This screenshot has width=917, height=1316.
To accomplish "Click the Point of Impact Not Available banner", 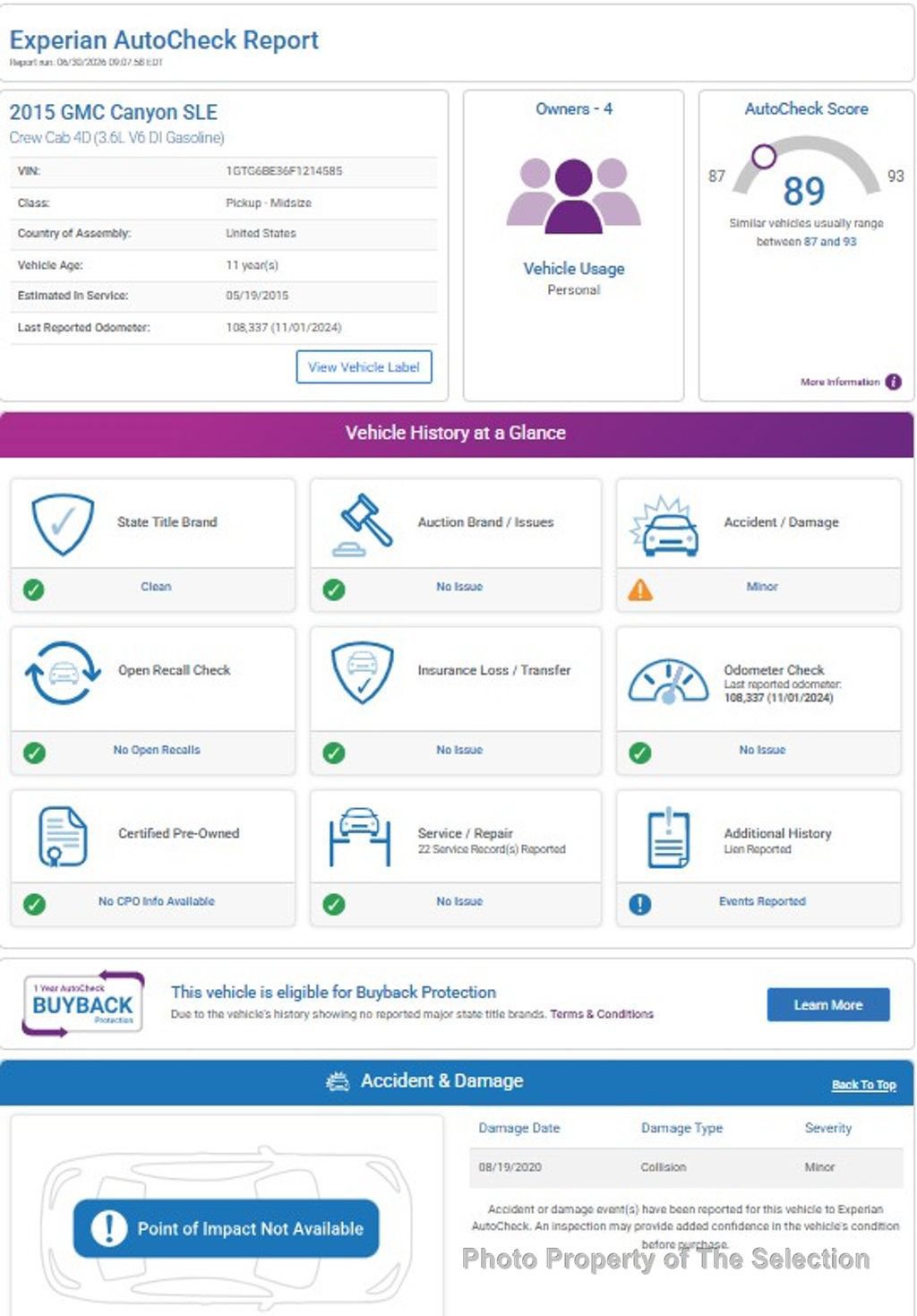I will coord(226,1228).
